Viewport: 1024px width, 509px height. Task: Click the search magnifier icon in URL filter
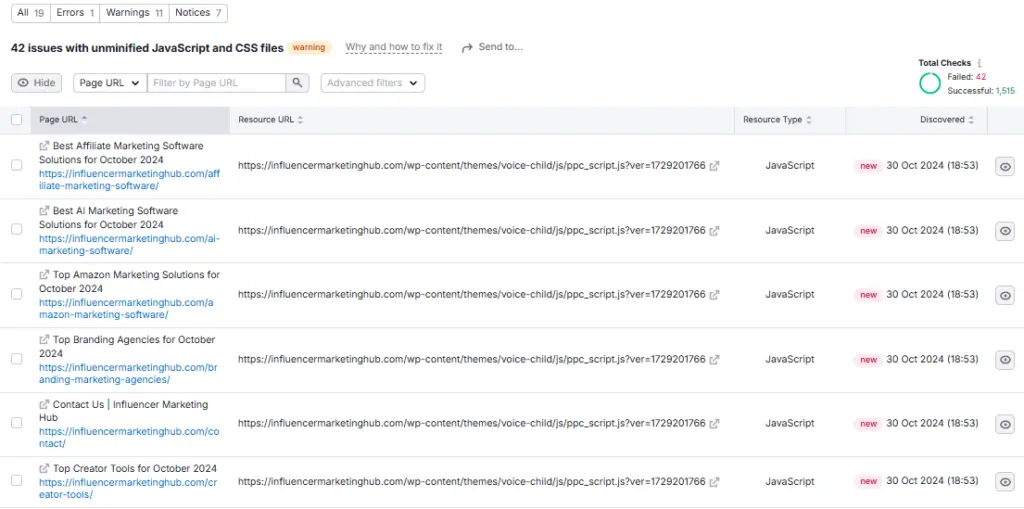tap(298, 83)
